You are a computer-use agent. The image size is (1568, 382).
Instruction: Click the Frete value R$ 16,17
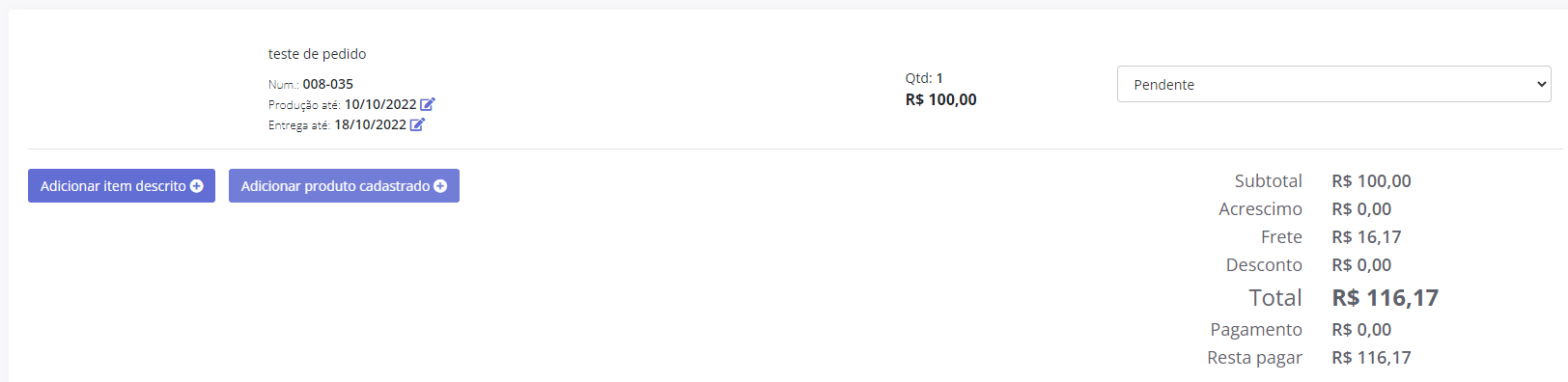1366,237
